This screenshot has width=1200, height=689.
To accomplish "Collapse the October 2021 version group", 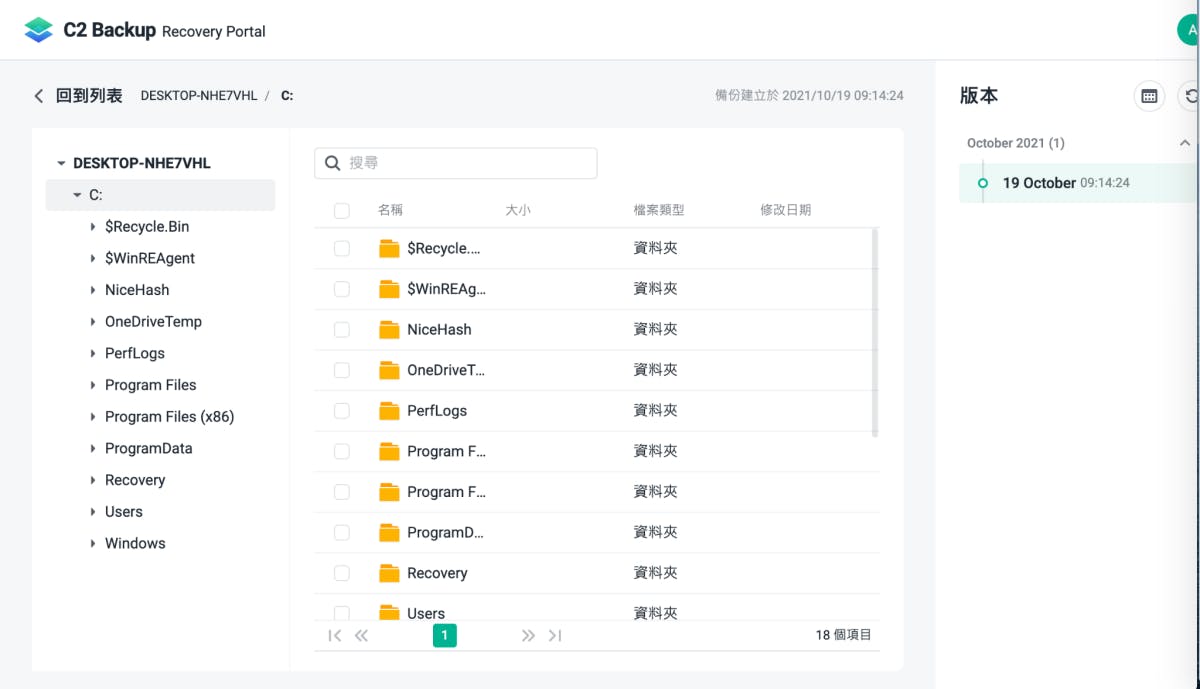I will click(x=1185, y=143).
